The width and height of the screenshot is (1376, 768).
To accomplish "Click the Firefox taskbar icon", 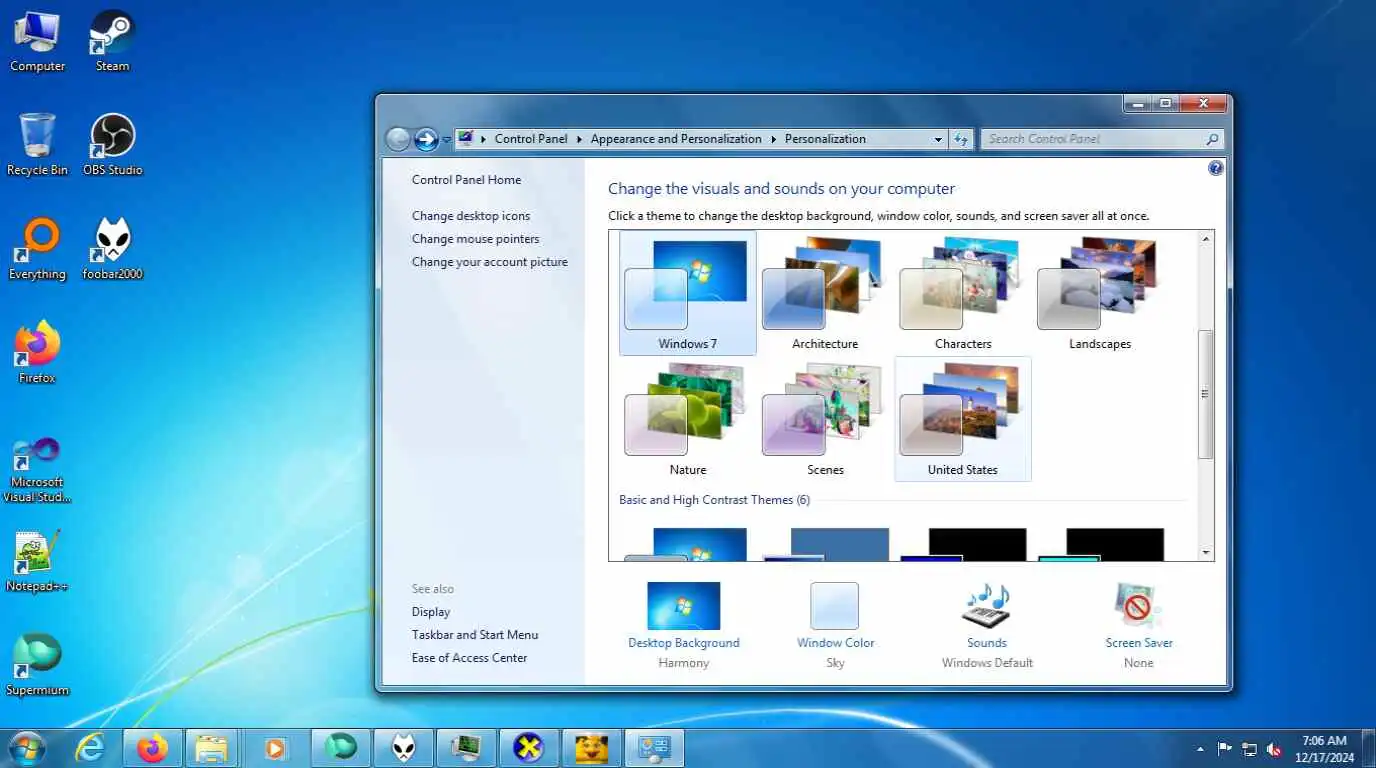I will click(x=153, y=748).
